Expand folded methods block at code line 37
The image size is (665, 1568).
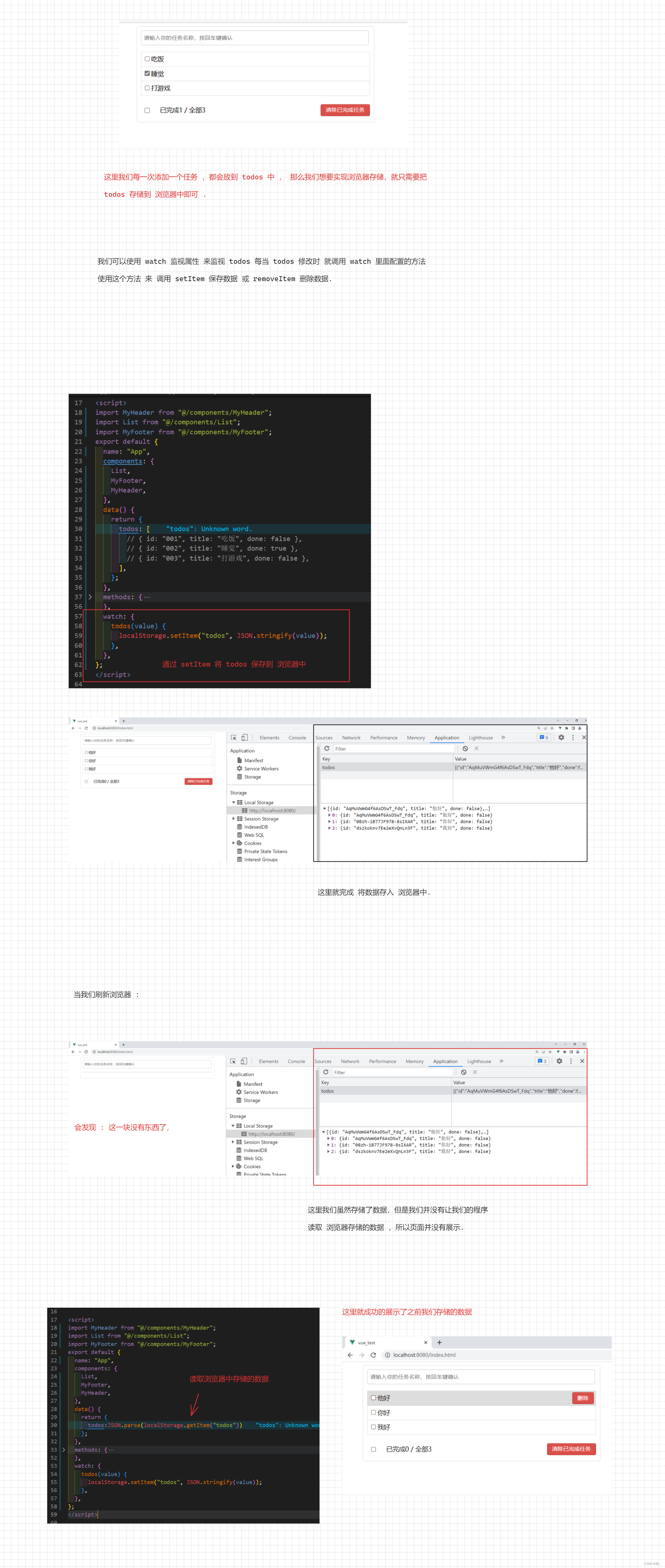[x=90, y=597]
